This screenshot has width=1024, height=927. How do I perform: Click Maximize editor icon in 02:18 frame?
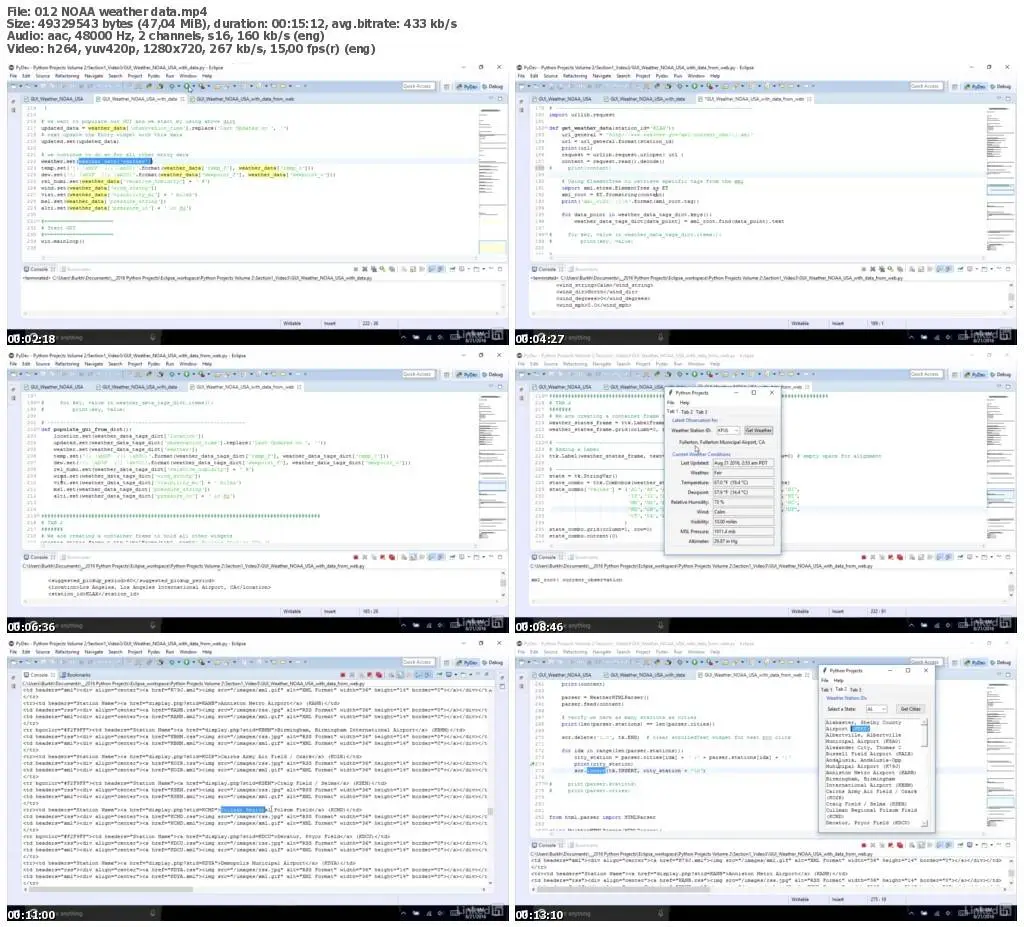point(500,99)
